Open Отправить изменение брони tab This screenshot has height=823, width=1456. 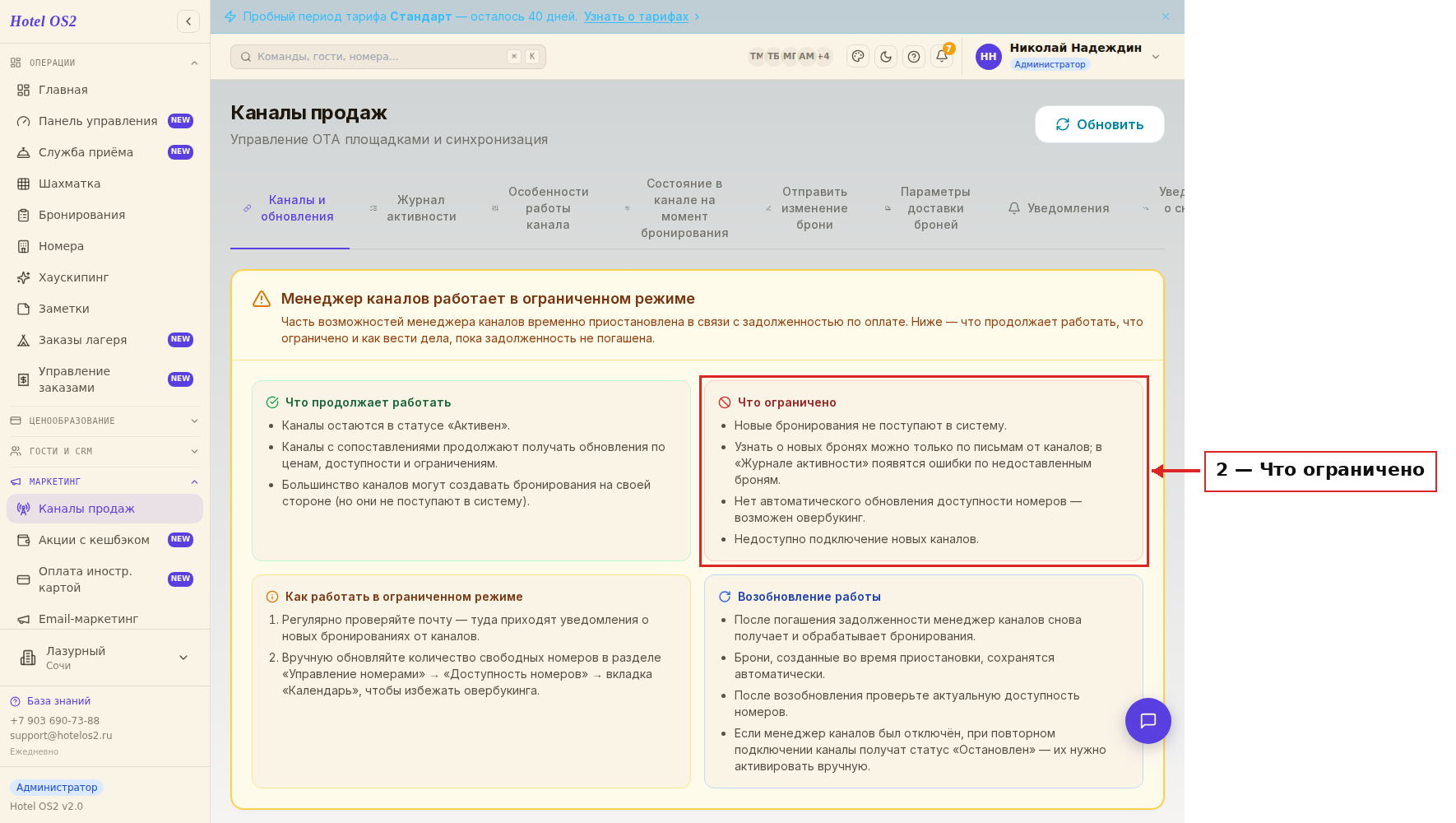808,208
